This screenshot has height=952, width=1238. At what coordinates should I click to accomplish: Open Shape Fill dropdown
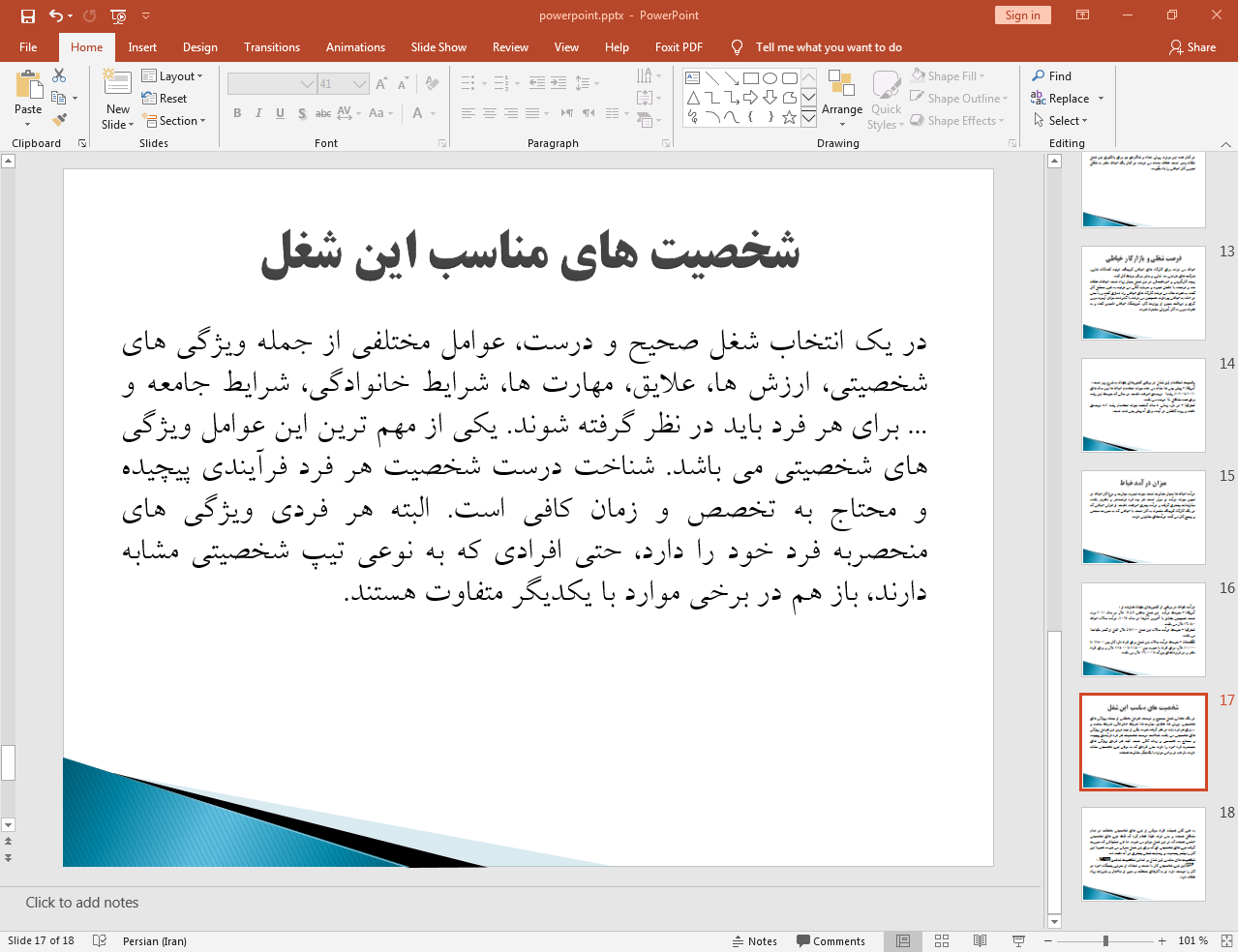pos(948,75)
